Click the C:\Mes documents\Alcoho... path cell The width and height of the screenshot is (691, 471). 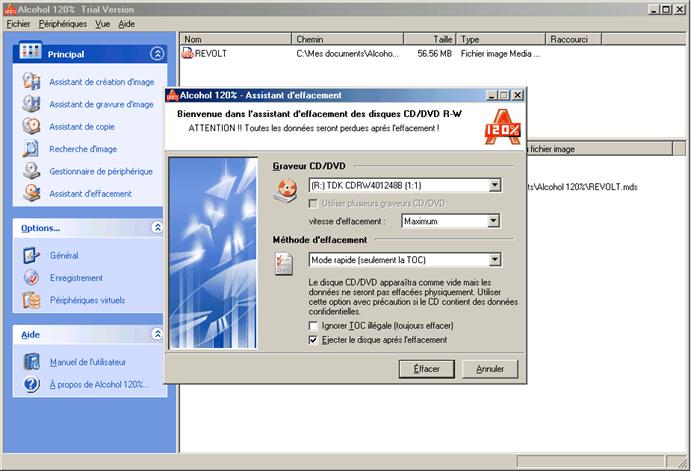pyautogui.click(x=347, y=54)
